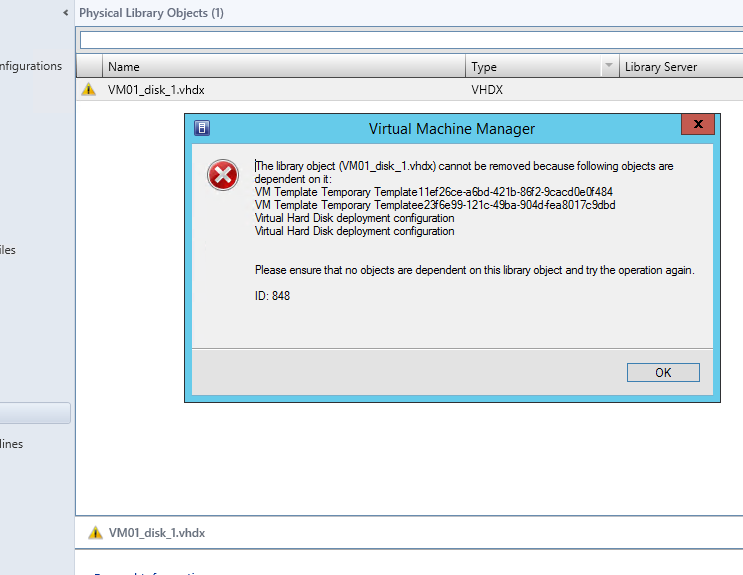Close the Virtual Machine Manager dialog
This screenshot has height=575, width=743.
click(697, 126)
